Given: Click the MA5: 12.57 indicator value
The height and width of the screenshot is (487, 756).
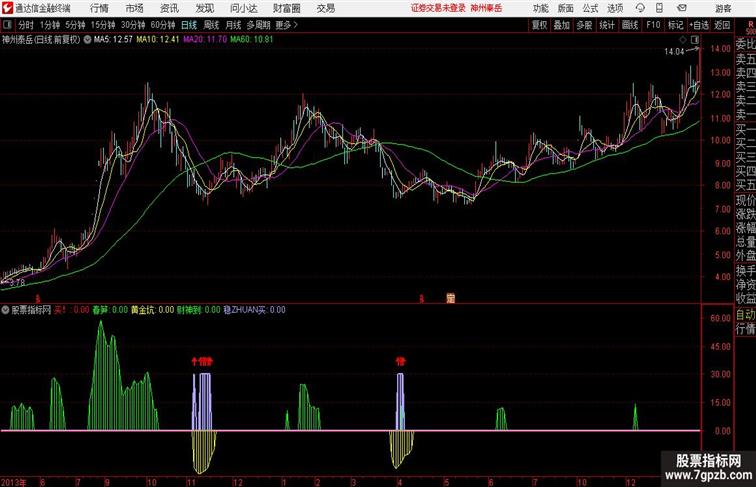Looking at the screenshot, I should coord(113,40).
